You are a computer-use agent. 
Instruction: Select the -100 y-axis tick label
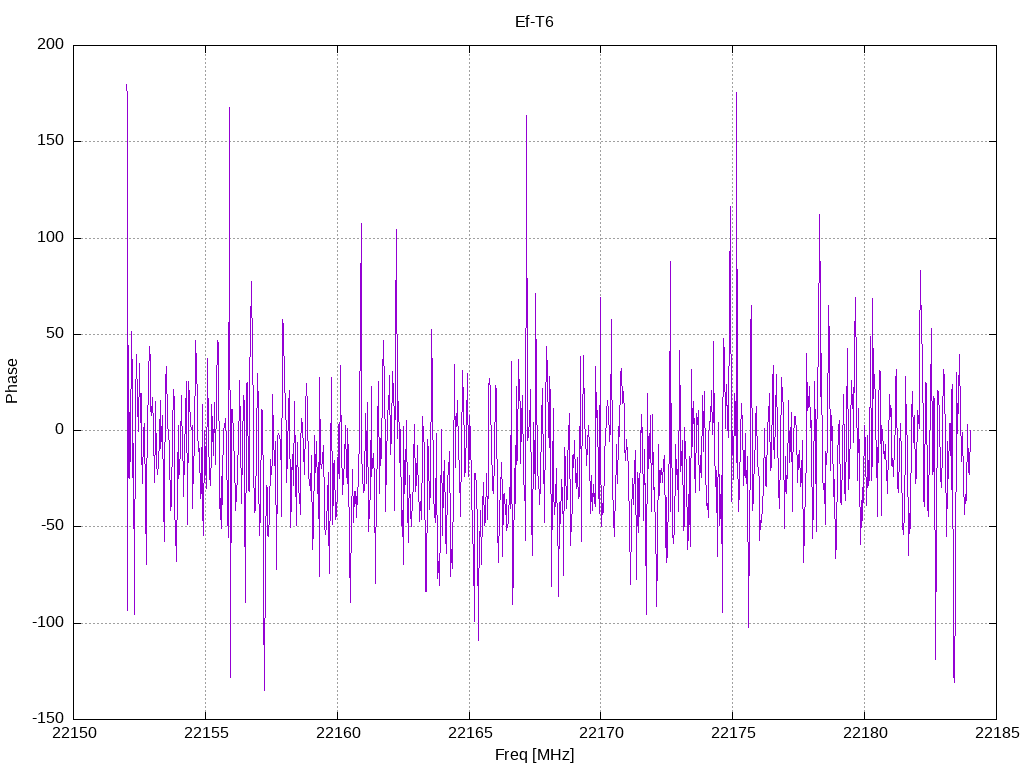click(48, 622)
